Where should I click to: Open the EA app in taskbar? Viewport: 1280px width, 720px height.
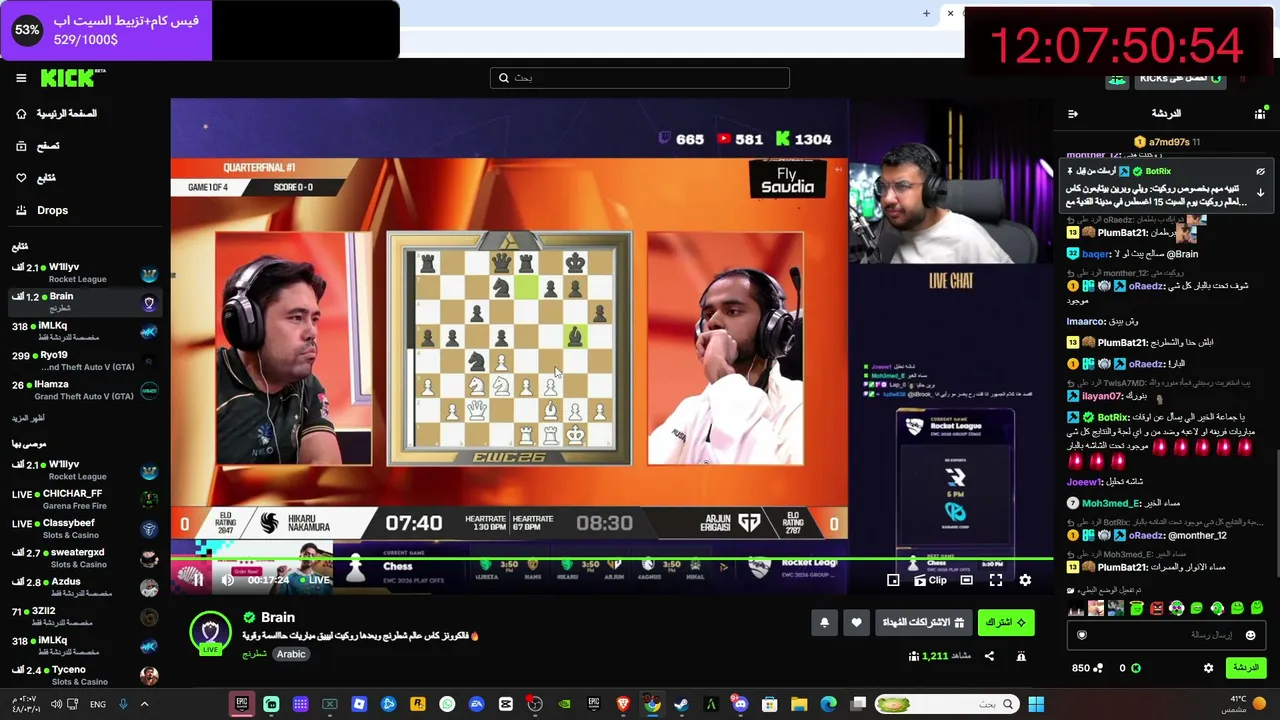476,704
